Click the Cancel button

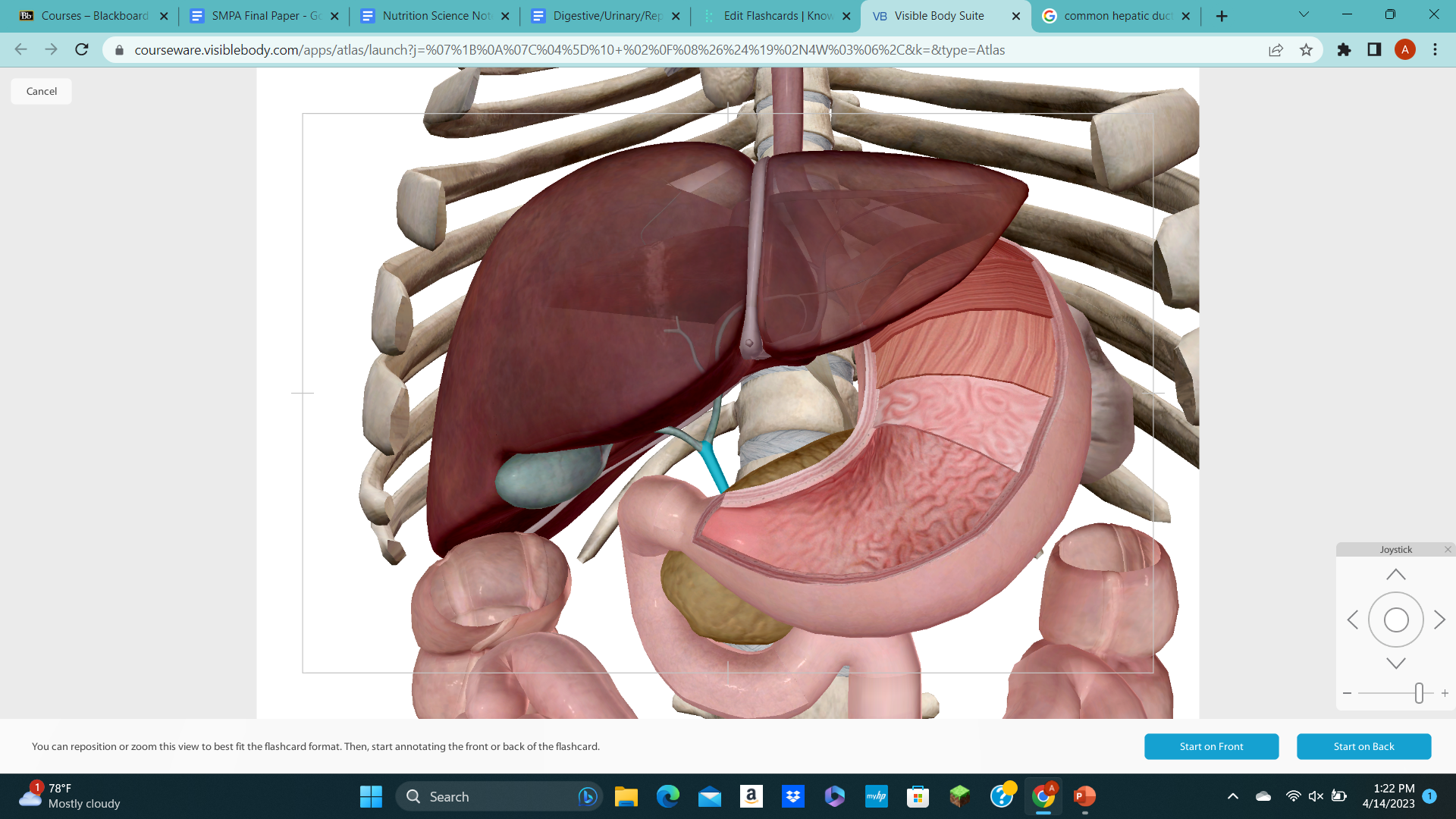(x=40, y=90)
